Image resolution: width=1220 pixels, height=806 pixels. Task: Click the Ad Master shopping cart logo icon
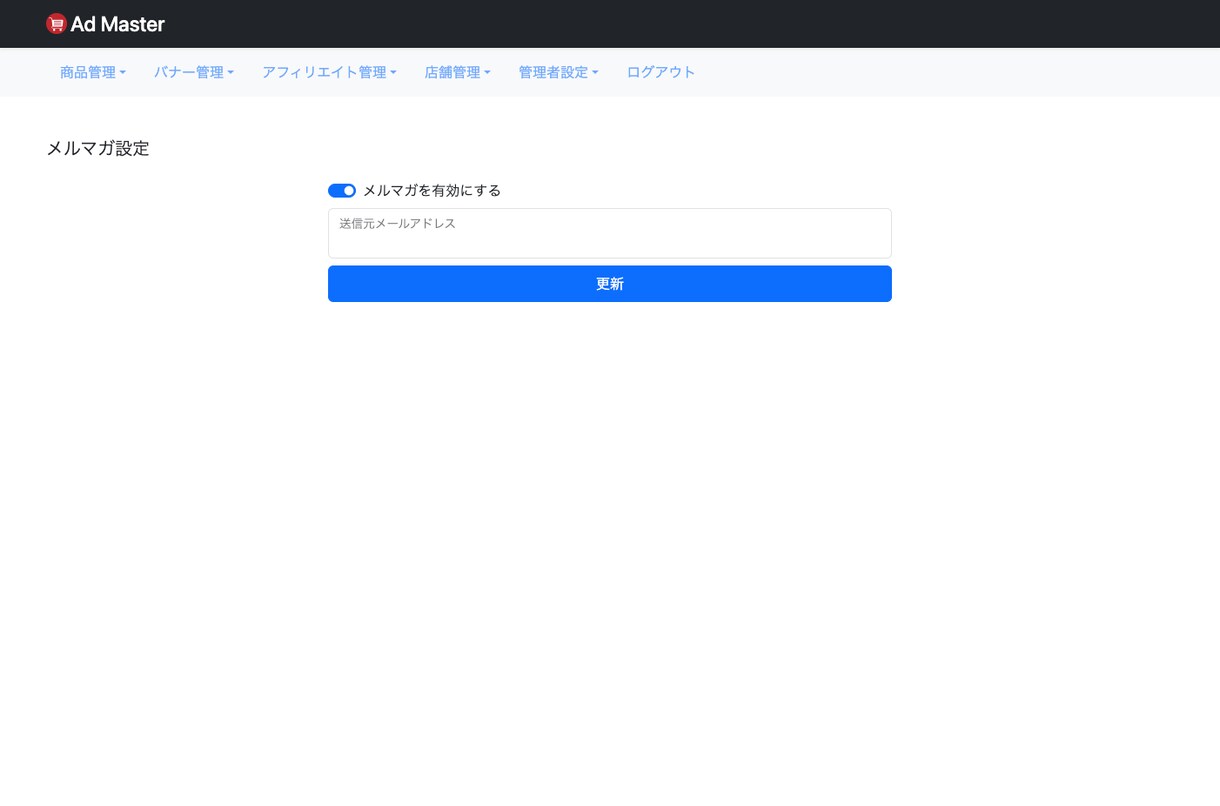pyautogui.click(x=56, y=24)
